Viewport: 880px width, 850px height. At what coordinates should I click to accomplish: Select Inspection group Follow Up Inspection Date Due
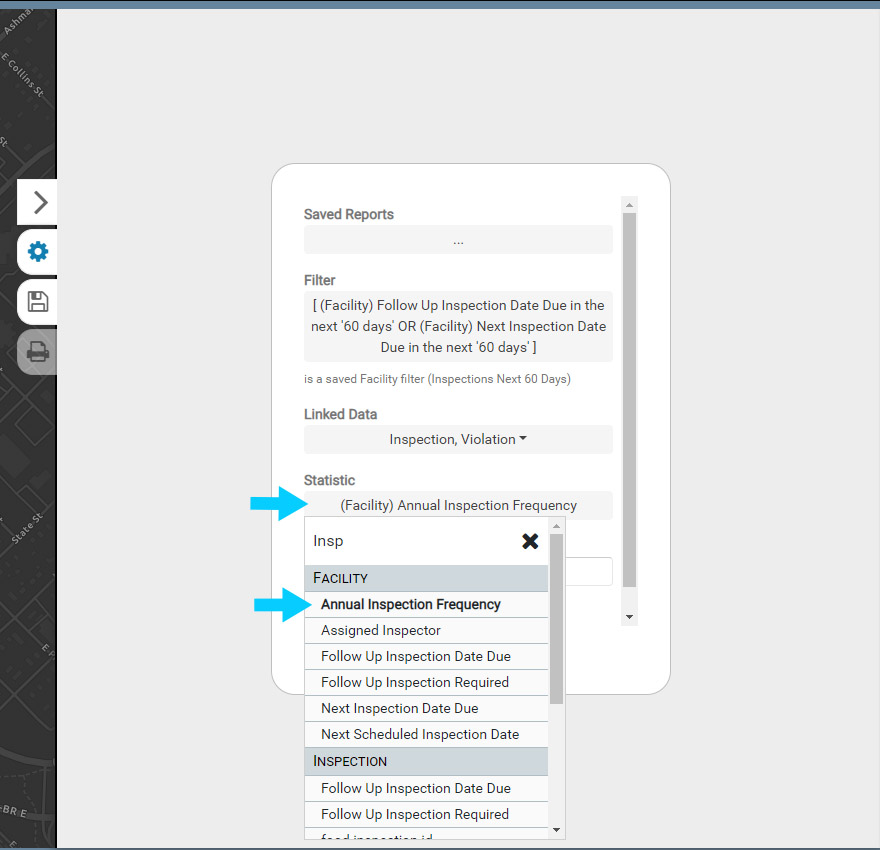point(416,789)
